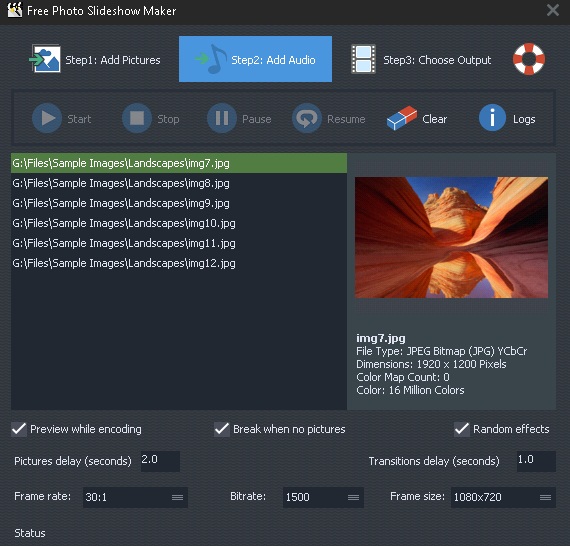Select img12.jpg in the file list
570x546 pixels.
point(179,263)
